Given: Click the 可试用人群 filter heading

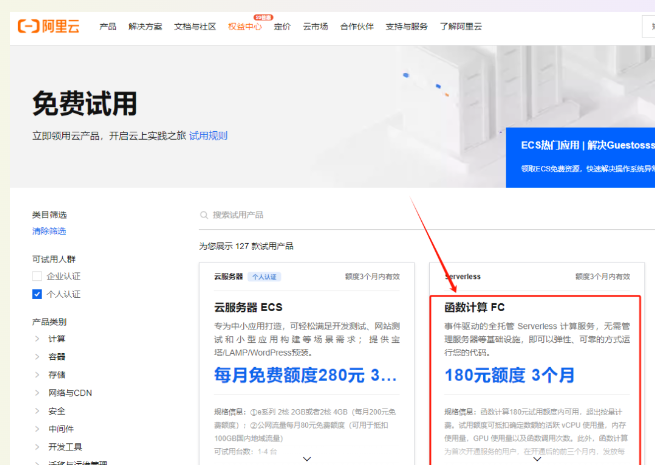Looking at the screenshot, I should 53,259.
